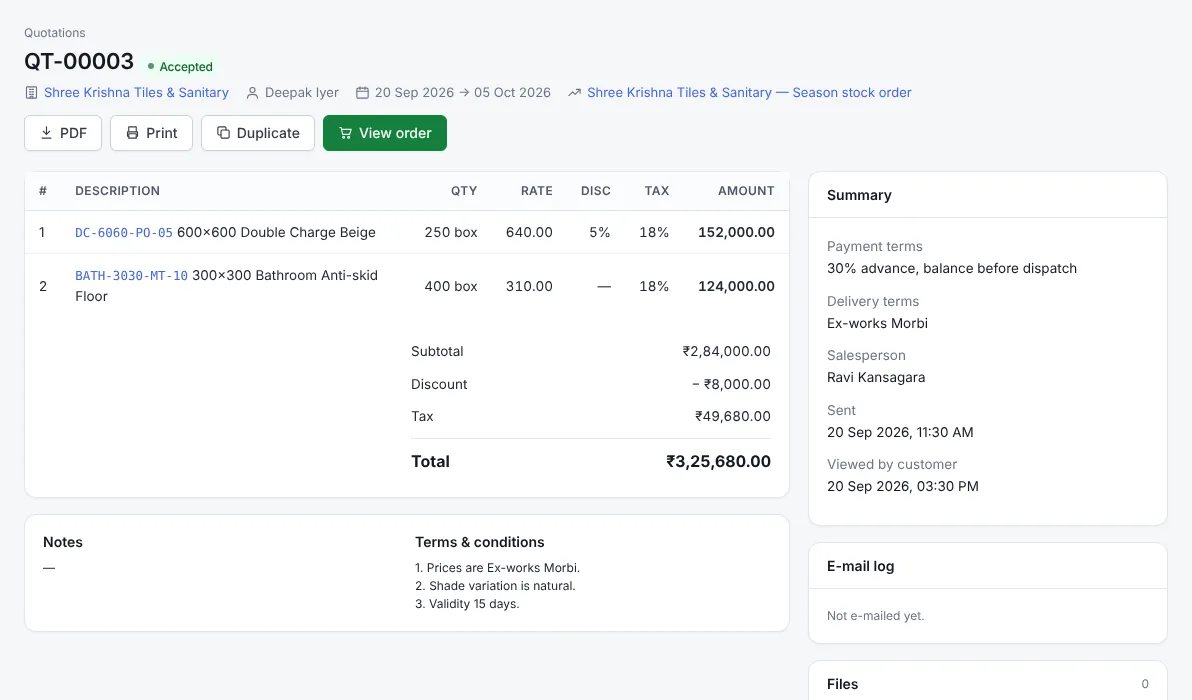Image resolution: width=1192 pixels, height=700 pixels.
Task: Click the Notes heading
Action: pos(62,542)
